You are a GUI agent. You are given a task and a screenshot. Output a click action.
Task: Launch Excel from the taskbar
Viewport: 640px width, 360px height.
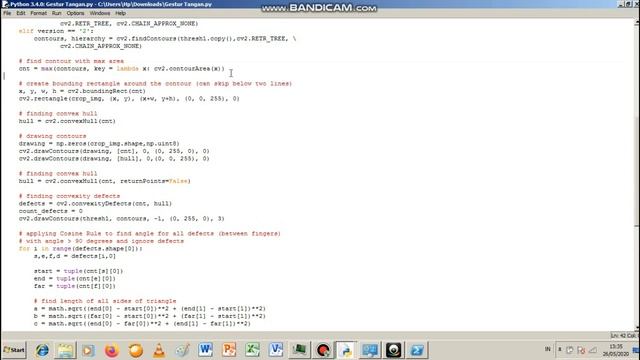252,350
